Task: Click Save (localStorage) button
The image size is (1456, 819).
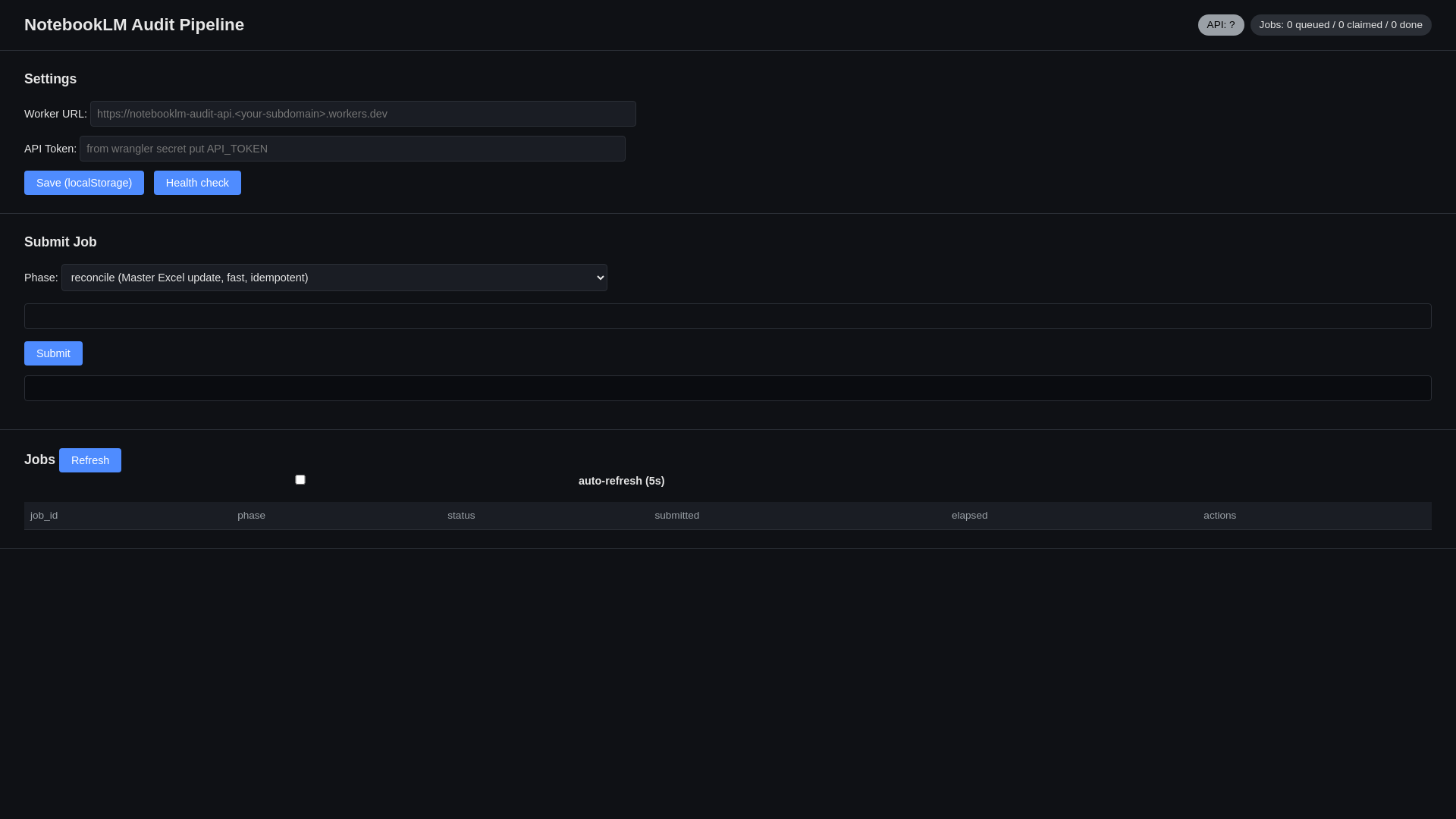Action: pyautogui.click(x=84, y=183)
